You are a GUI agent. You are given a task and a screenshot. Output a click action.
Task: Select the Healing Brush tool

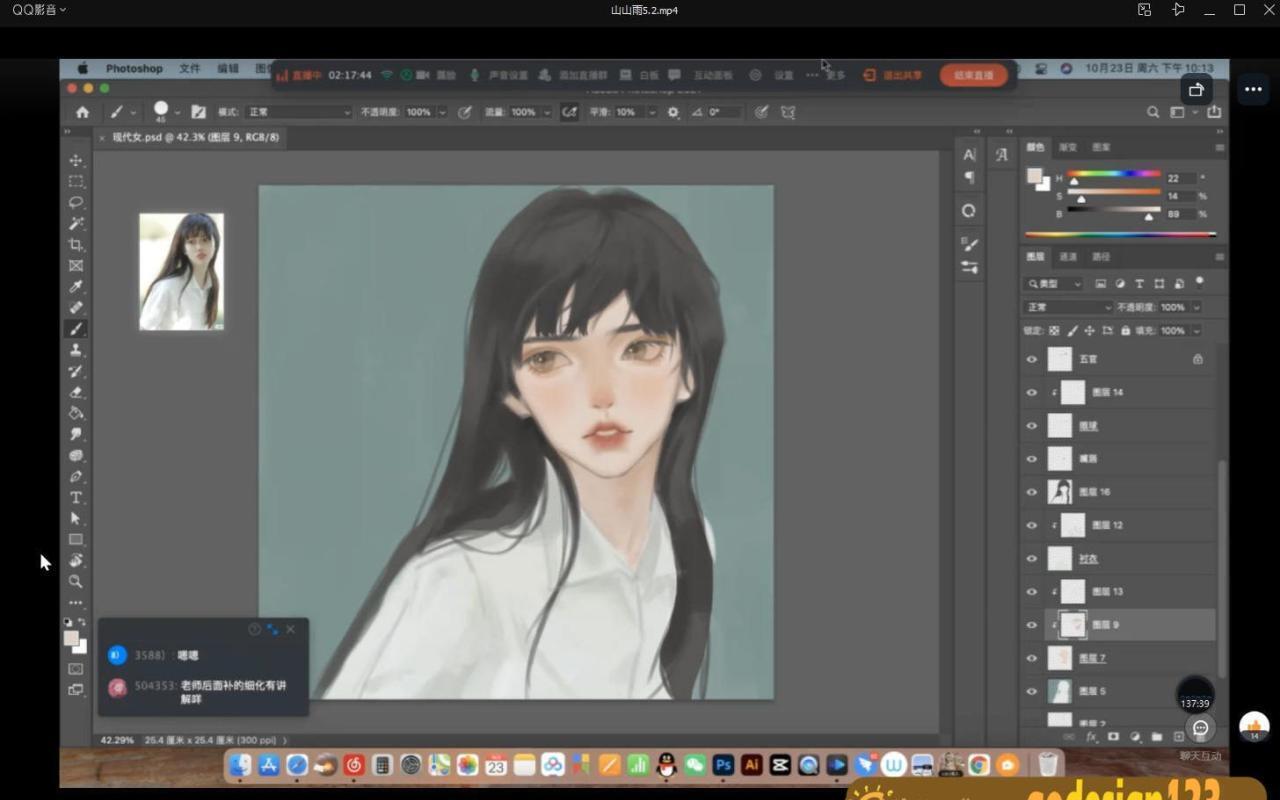point(76,307)
